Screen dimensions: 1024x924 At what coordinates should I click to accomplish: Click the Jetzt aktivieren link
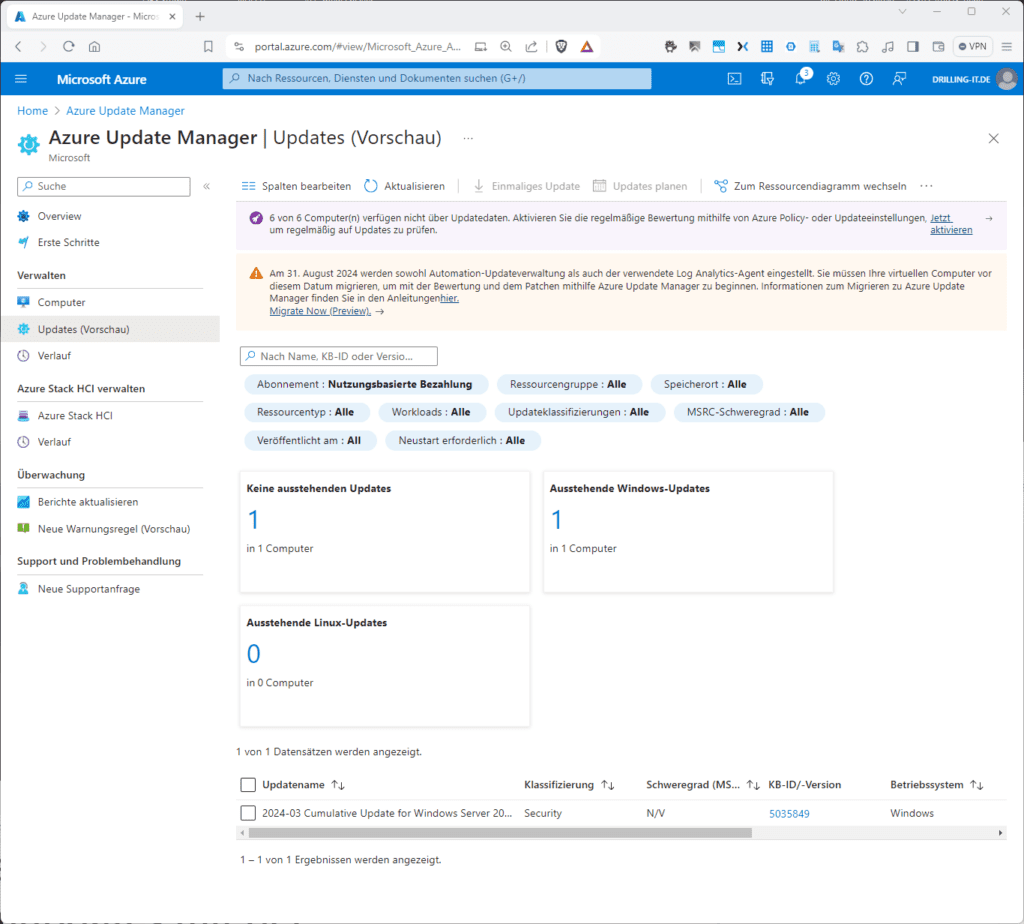[x=951, y=224]
